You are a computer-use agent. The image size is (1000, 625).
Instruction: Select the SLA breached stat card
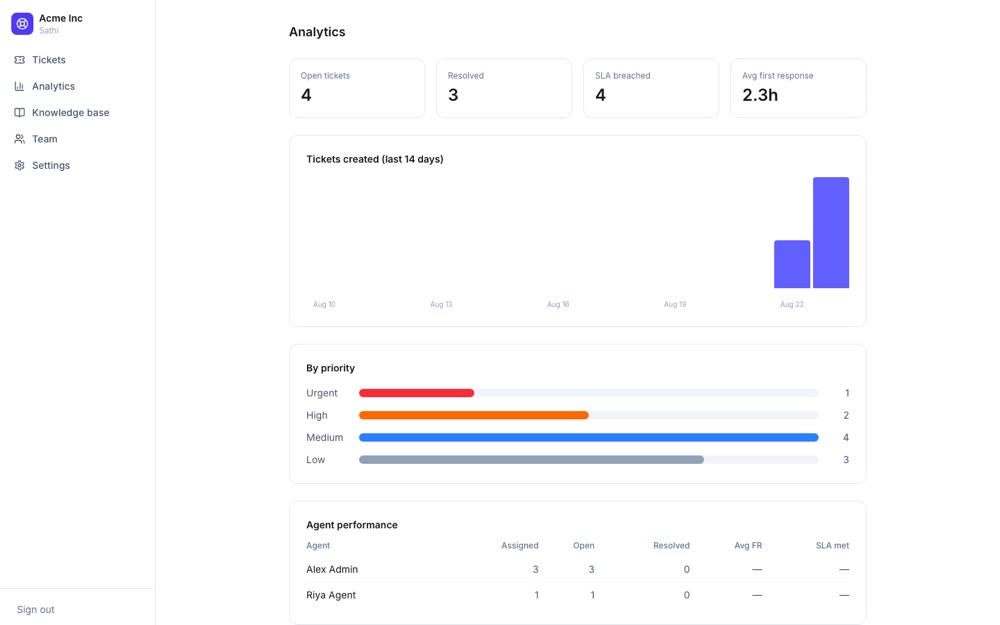pos(651,88)
